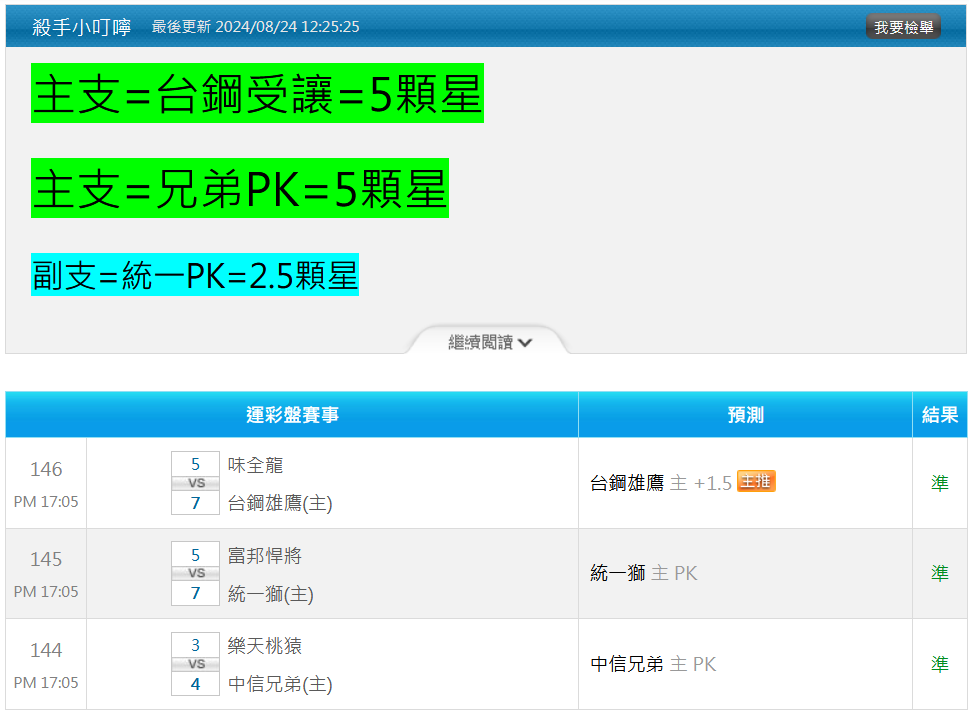Click score 7 for 台鋼雄鷹
969x713 pixels.
point(195,503)
